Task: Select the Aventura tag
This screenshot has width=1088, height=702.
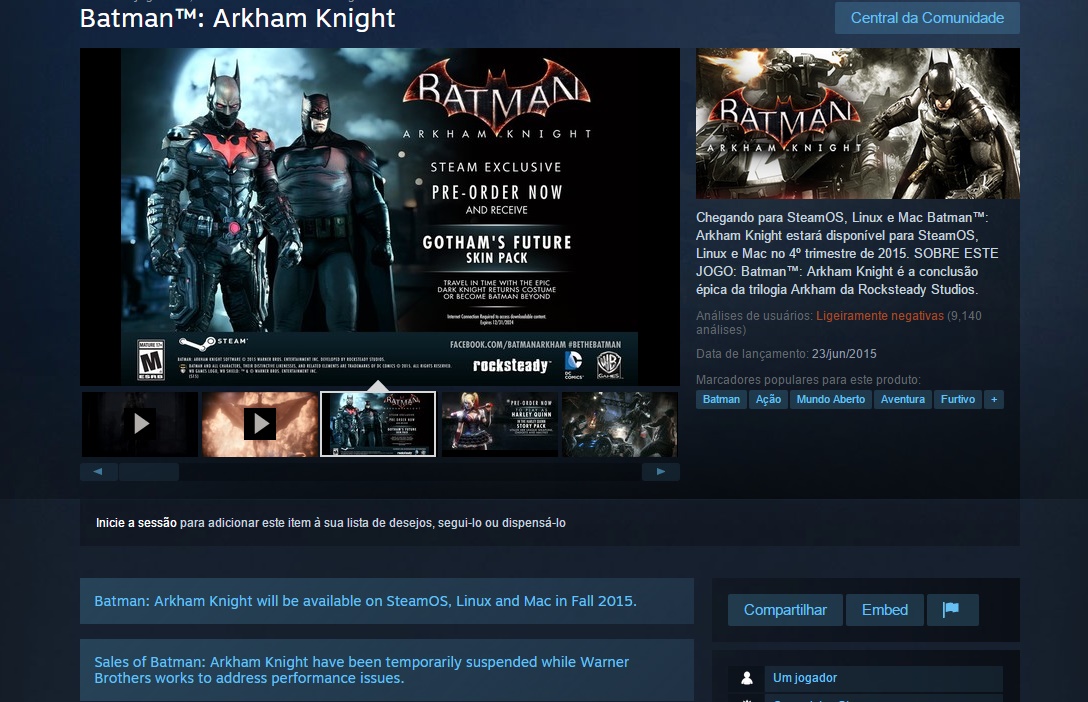Action: (903, 400)
